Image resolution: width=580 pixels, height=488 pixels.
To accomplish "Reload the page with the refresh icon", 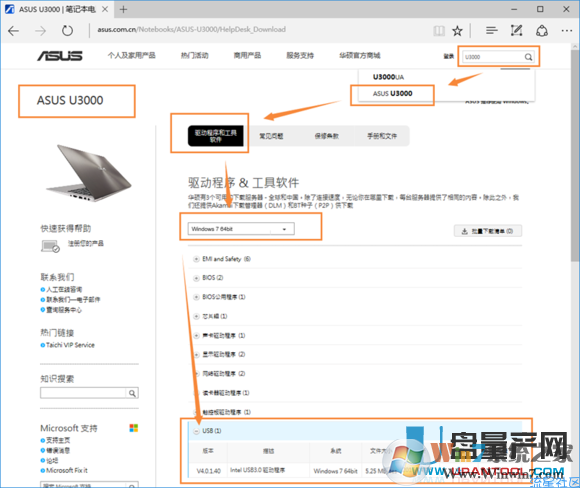I will coord(67,30).
